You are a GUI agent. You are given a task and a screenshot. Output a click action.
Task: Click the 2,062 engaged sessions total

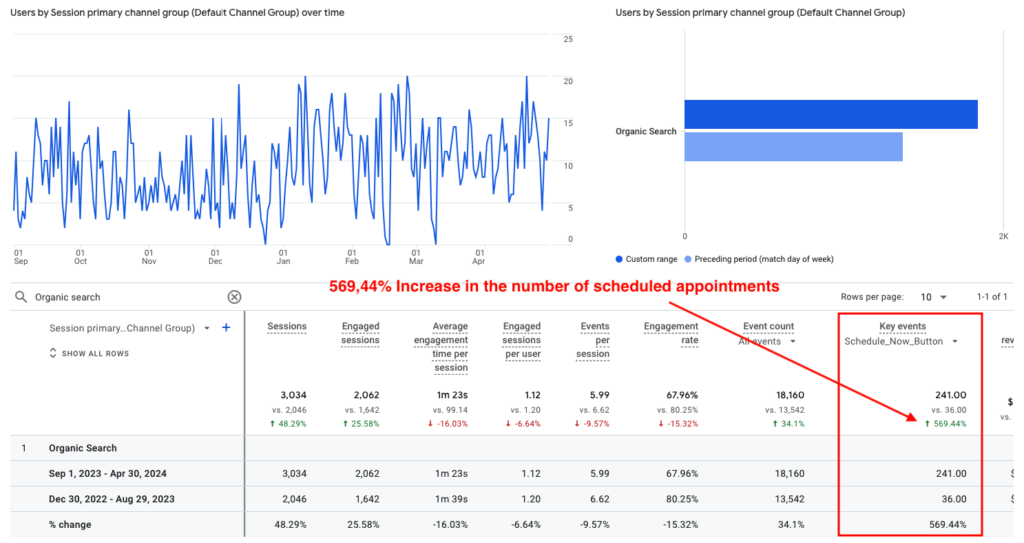366,395
